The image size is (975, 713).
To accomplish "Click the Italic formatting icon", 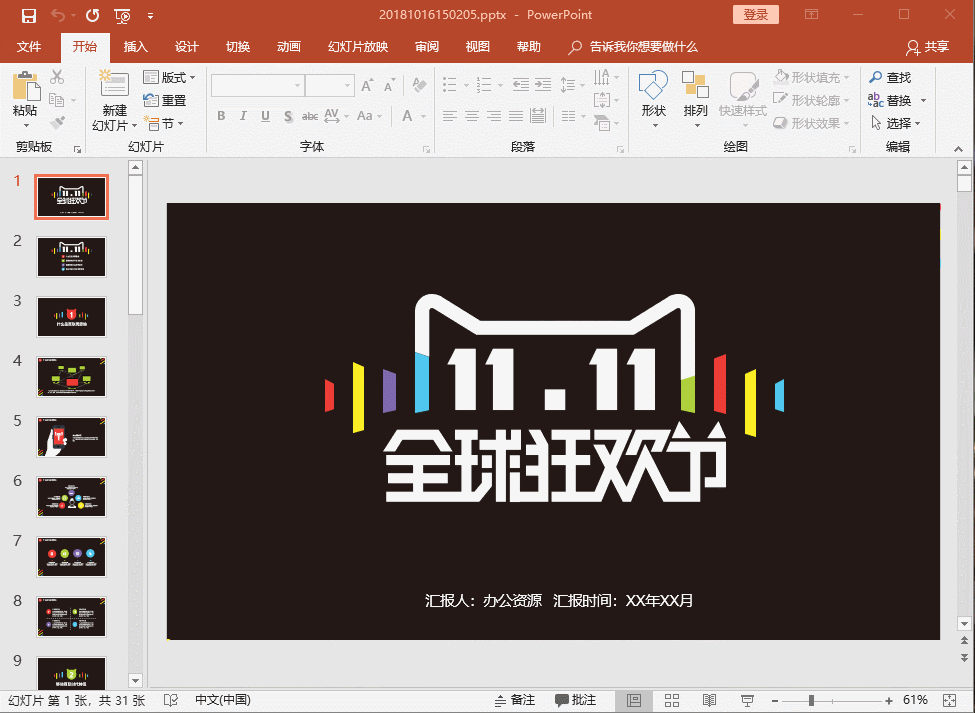I will tap(242, 116).
